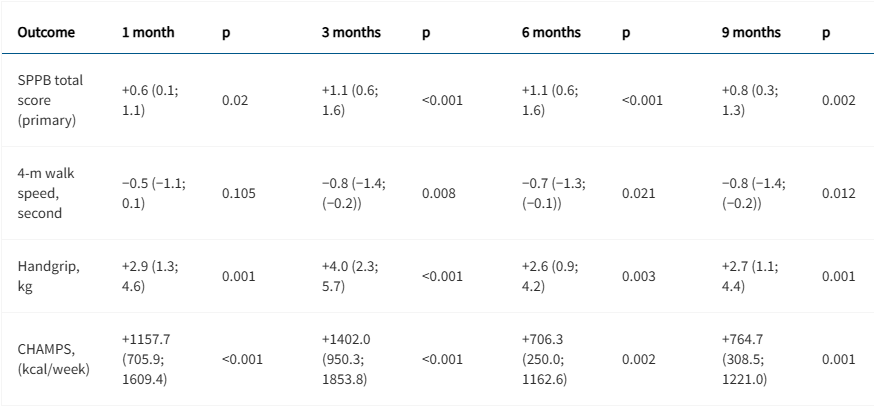Click the 9 months column header

(x=751, y=32)
